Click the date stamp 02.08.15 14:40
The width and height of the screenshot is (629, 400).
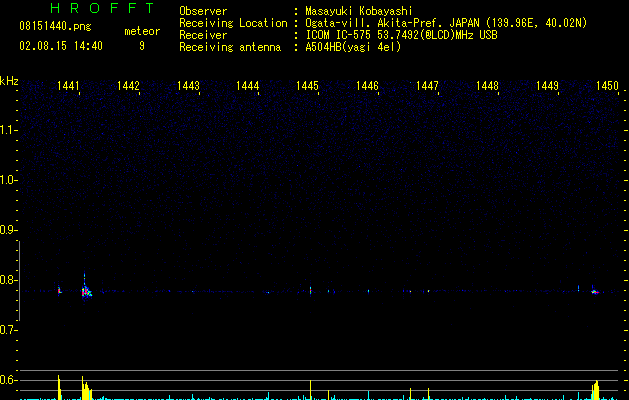[61, 46]
